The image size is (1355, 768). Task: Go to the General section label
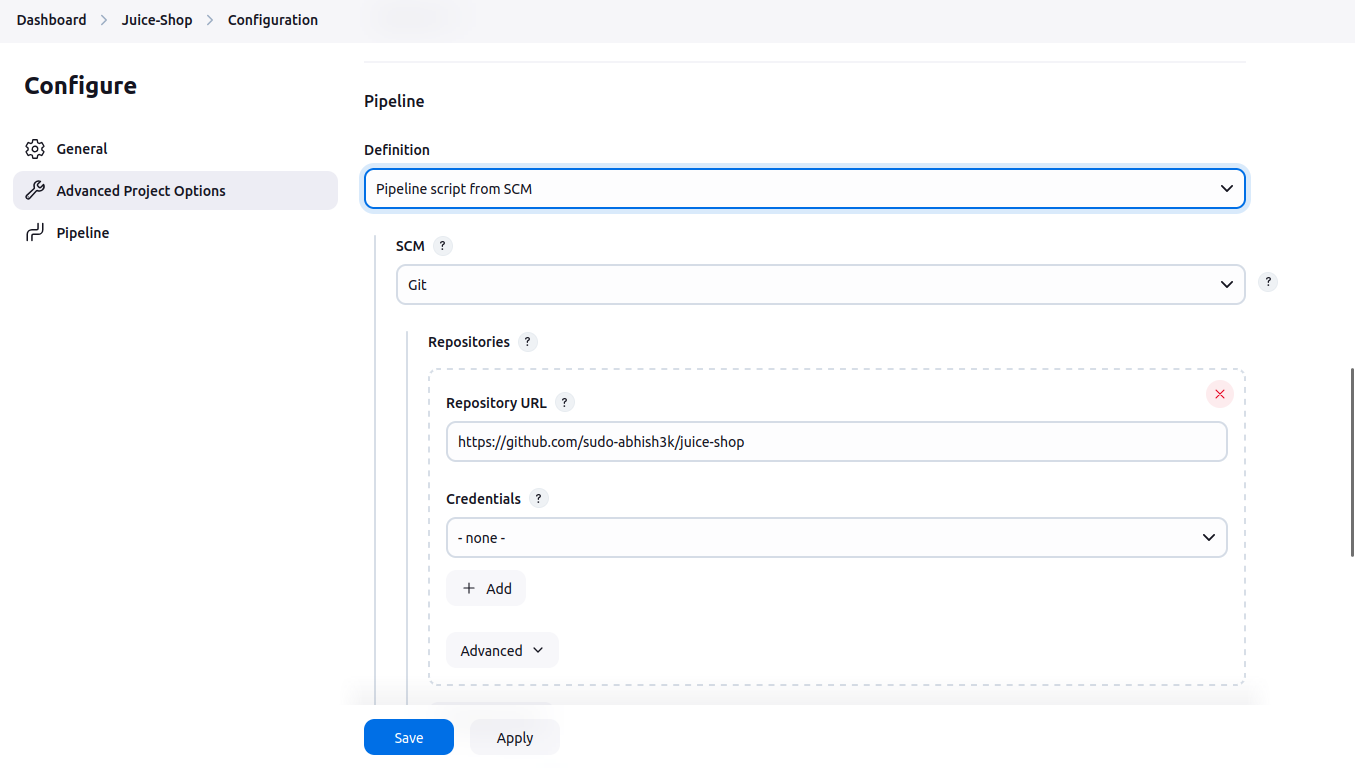tap(82, 149)
